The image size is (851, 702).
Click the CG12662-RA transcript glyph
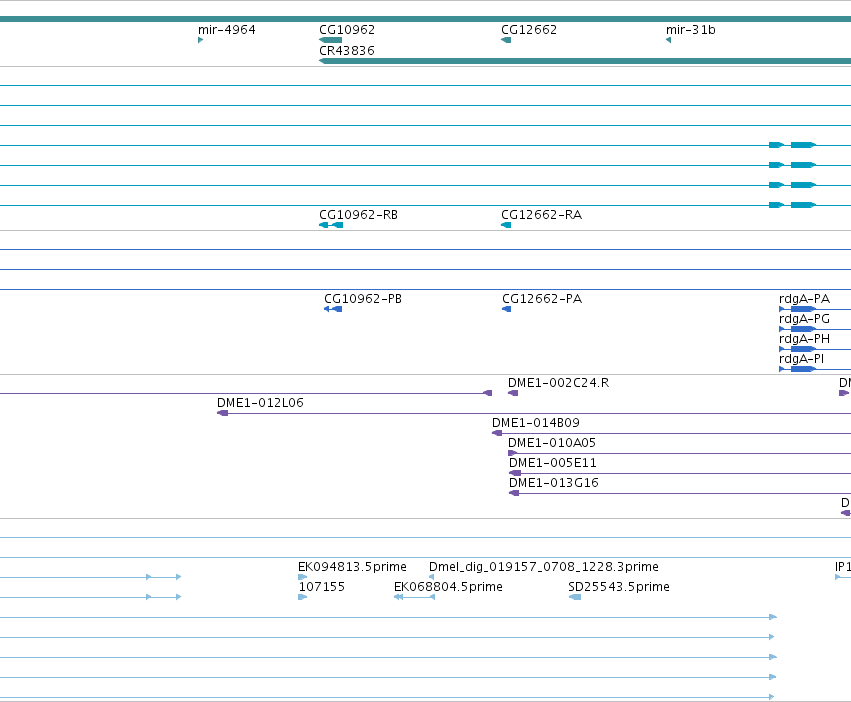(x=506, y=225)
